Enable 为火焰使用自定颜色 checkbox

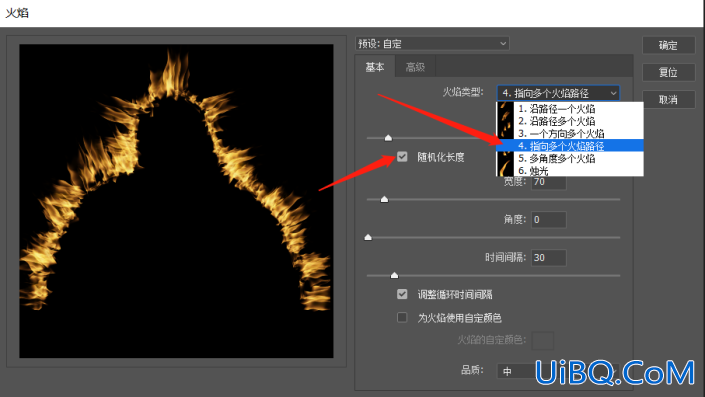click(x=402, y=317)
